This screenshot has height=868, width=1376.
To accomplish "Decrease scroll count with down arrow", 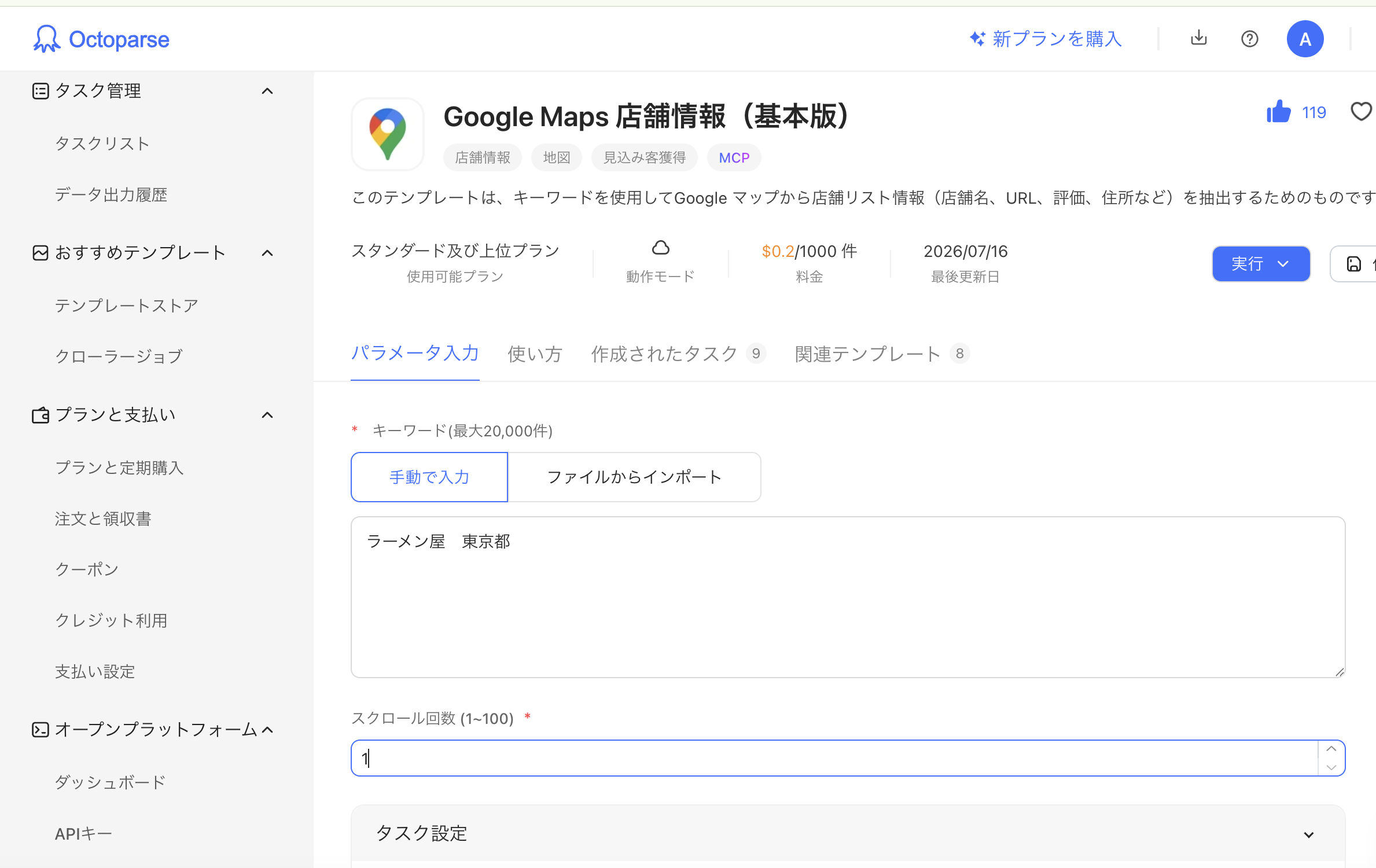I will pyautogui.click(x=1331, y=767).
